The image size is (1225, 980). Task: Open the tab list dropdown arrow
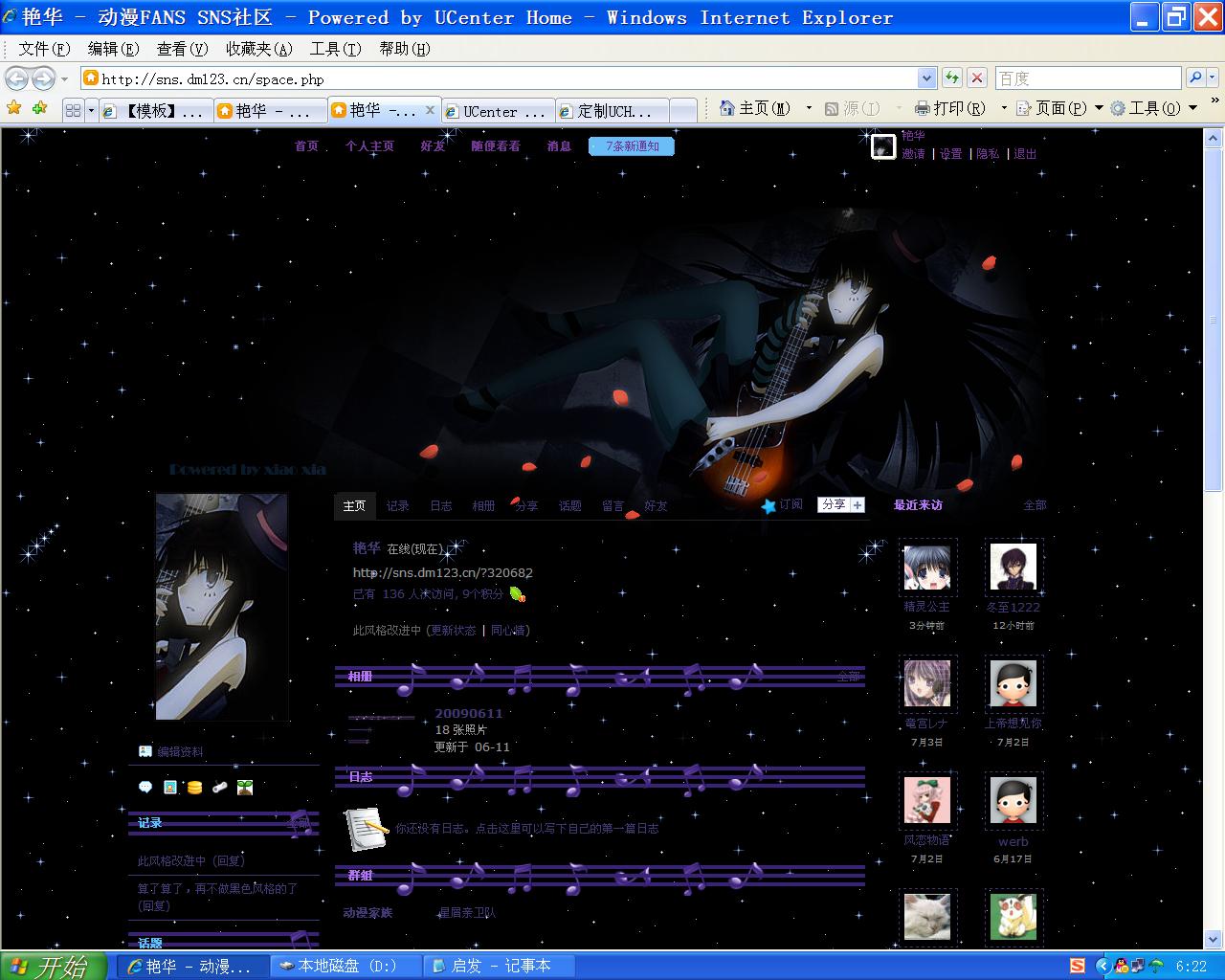pos(91,111)
